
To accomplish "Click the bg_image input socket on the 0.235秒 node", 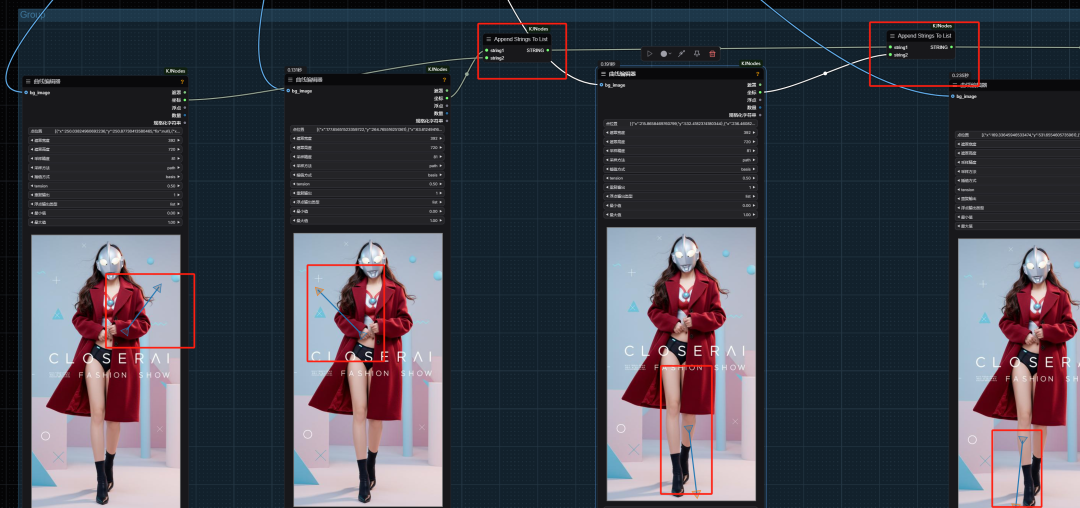I will 953,96.
